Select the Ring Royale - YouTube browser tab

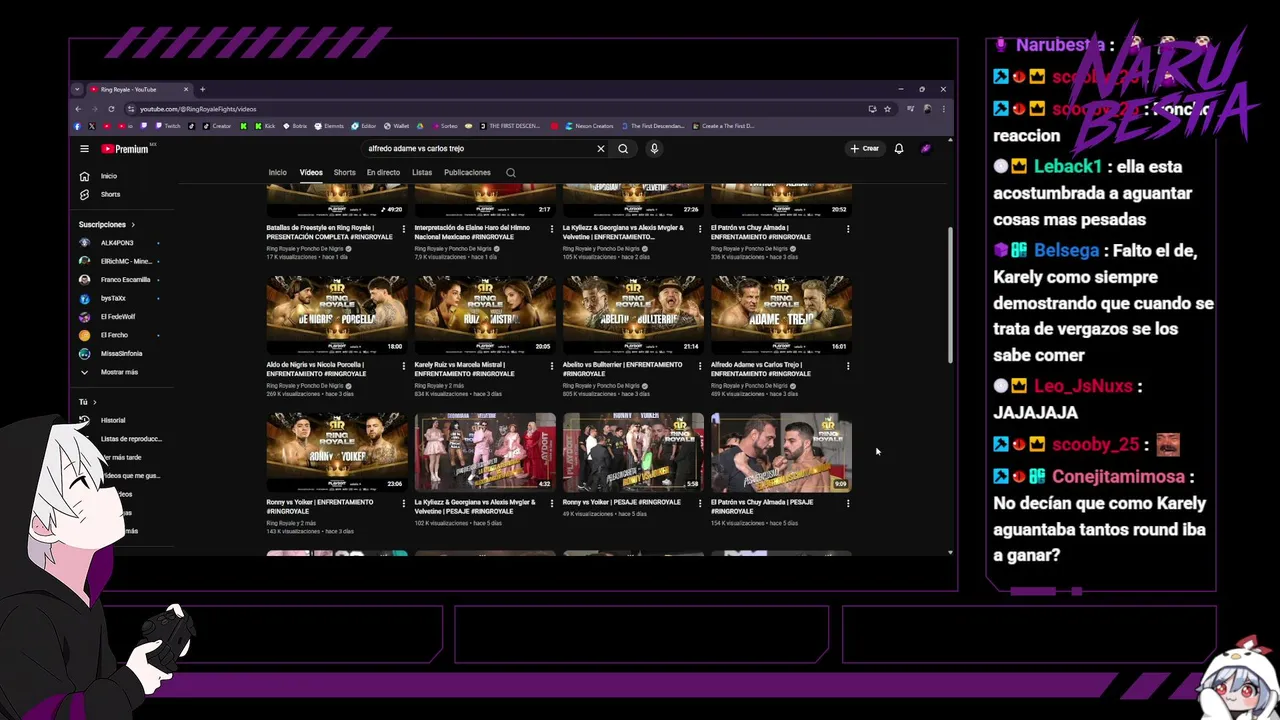coord(138,89)
